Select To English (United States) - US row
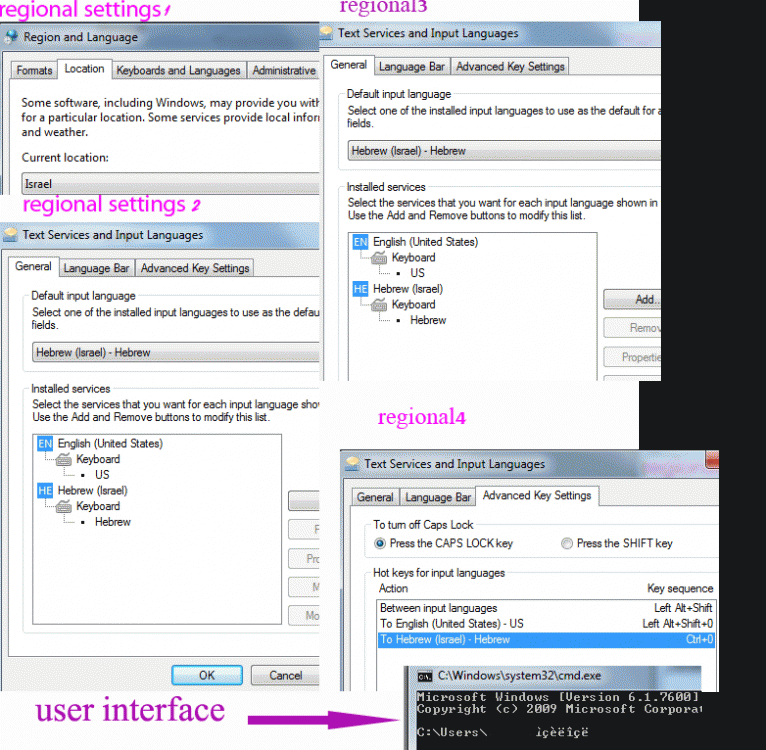 click(546, 624)
